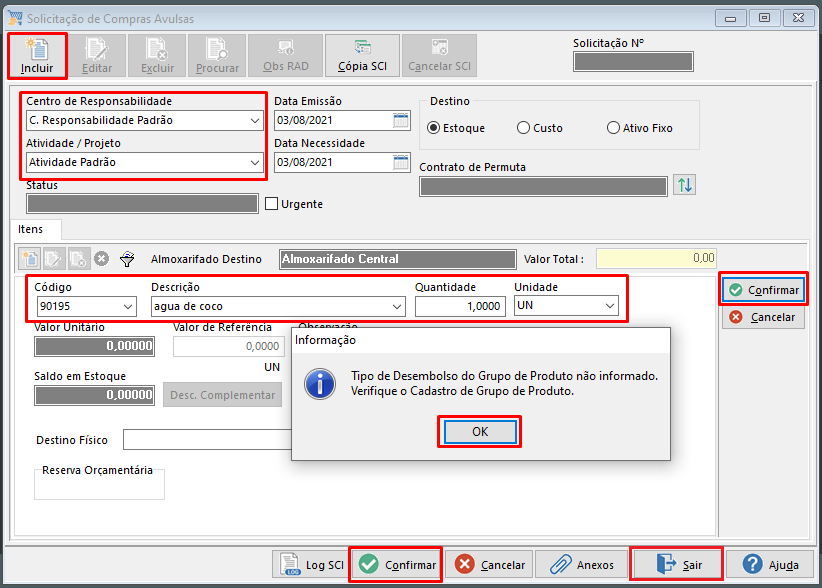Viewport: 822px width, 588px height.
Task: Click the Valor Total yellow field
Action: (x=656, y=258)
